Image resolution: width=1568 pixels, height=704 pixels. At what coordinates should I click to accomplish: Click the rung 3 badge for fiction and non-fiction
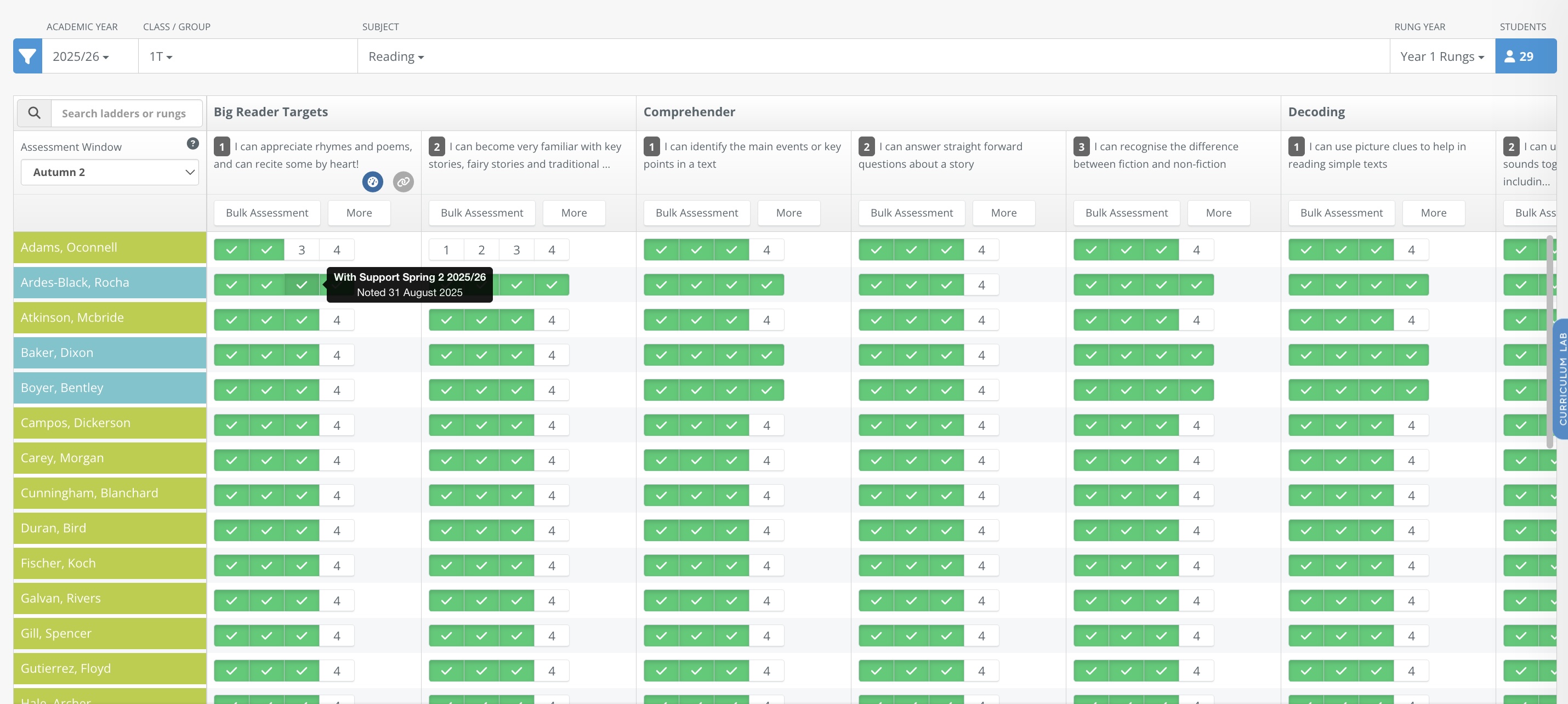(x=1081, y=147)
